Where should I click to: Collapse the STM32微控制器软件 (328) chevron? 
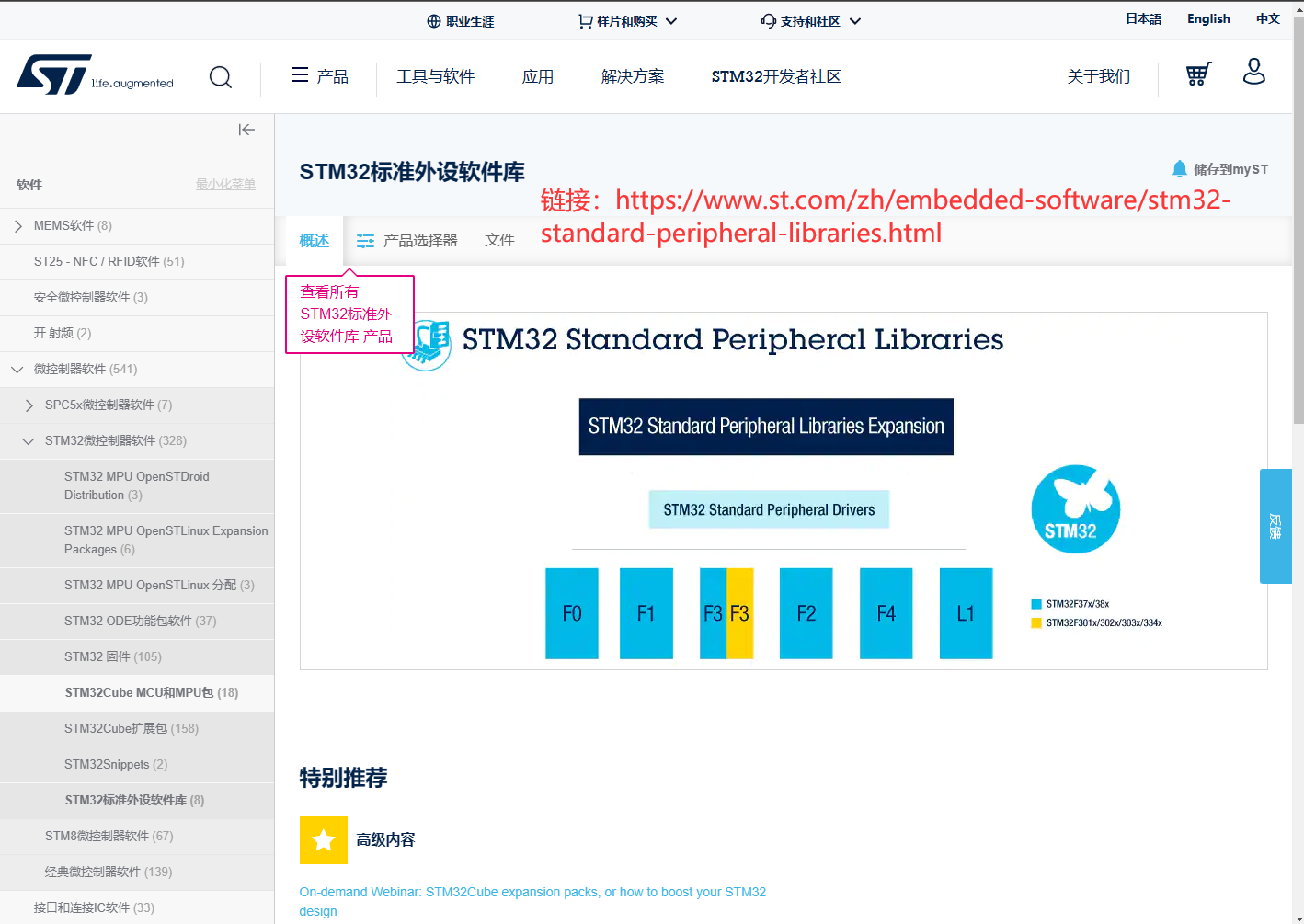click(x=29, y=441)
